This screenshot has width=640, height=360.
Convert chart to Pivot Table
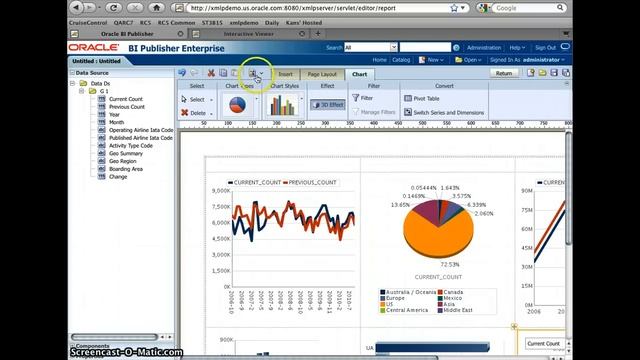[x=422, y=98]
